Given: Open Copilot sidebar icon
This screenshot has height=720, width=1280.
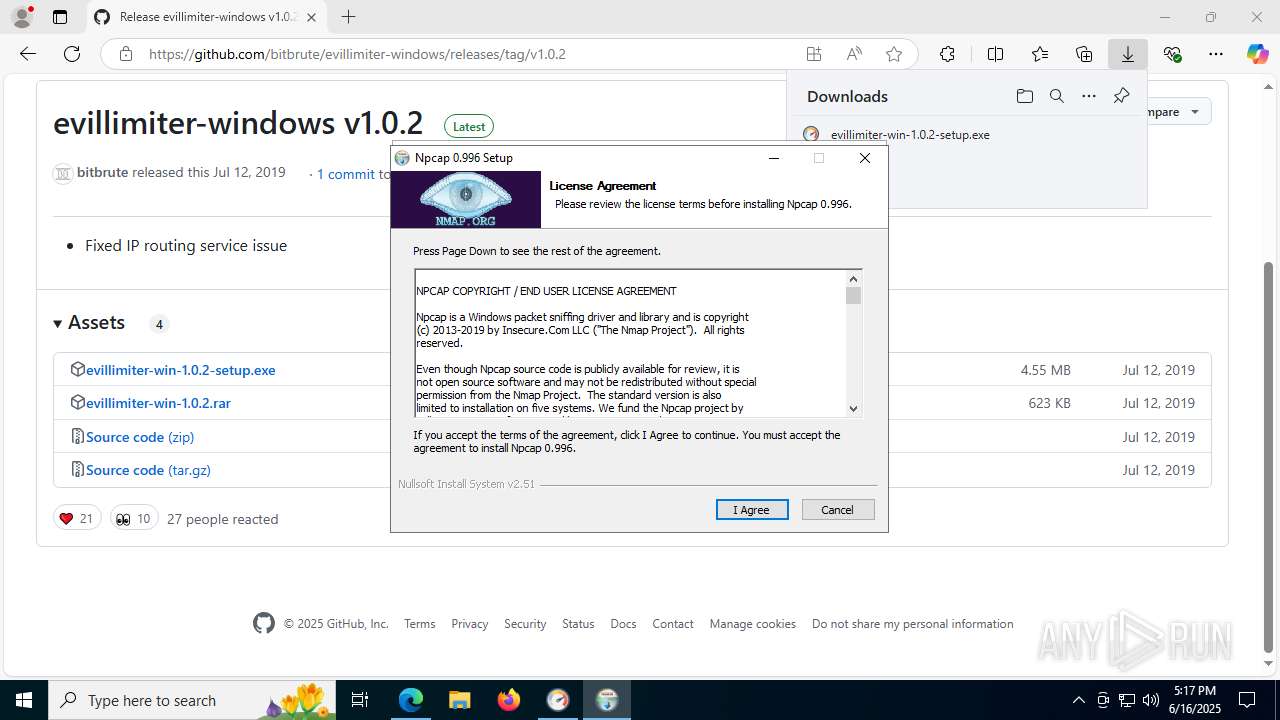Looking at the screenshot, I should [1257, 54].
